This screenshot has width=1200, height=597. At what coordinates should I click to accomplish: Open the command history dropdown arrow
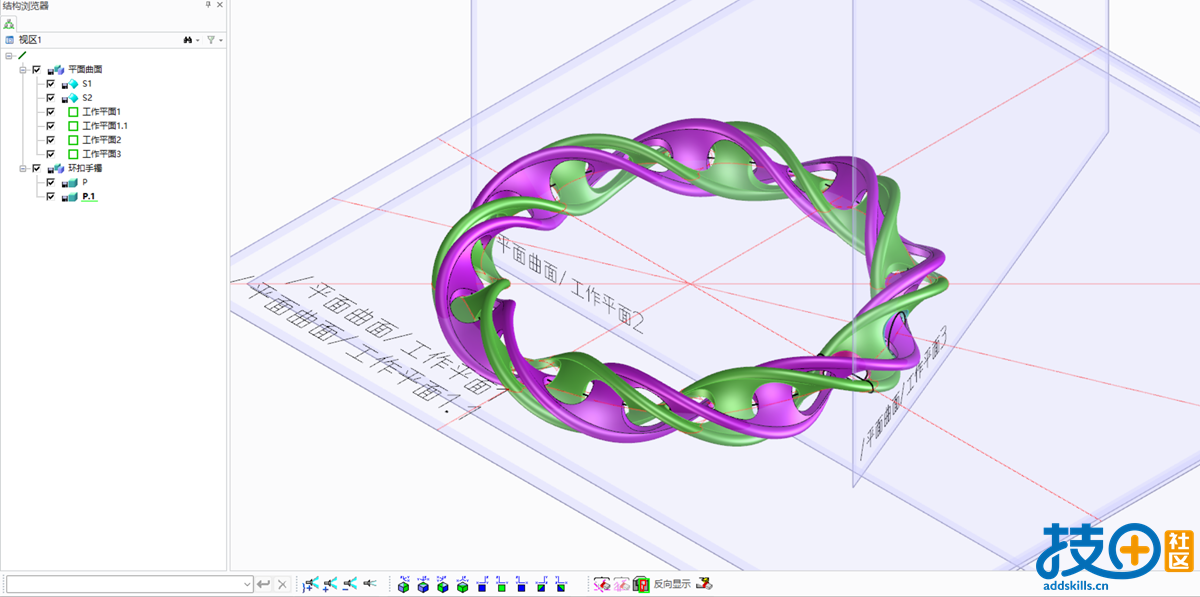coord(248,583)
